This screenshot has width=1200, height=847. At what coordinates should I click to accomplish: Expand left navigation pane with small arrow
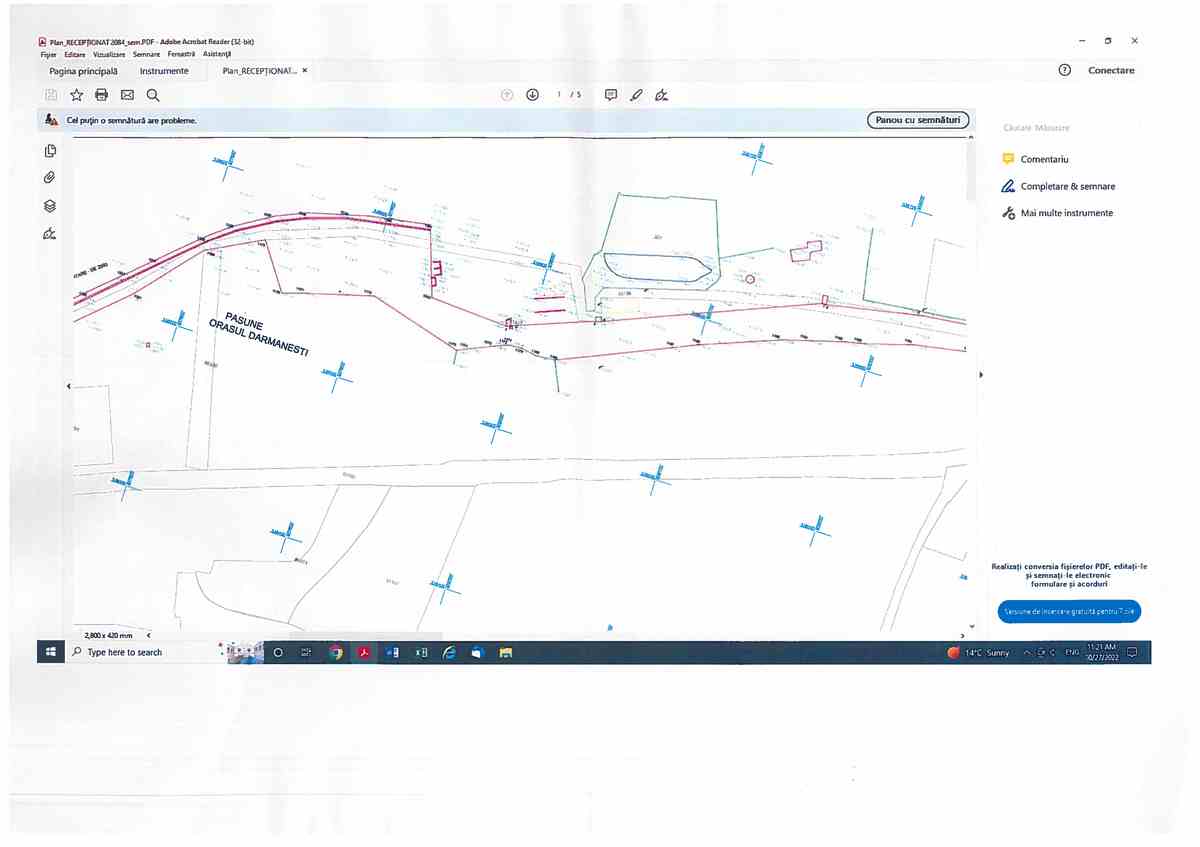pyautogui.click(x=69, y=386)
